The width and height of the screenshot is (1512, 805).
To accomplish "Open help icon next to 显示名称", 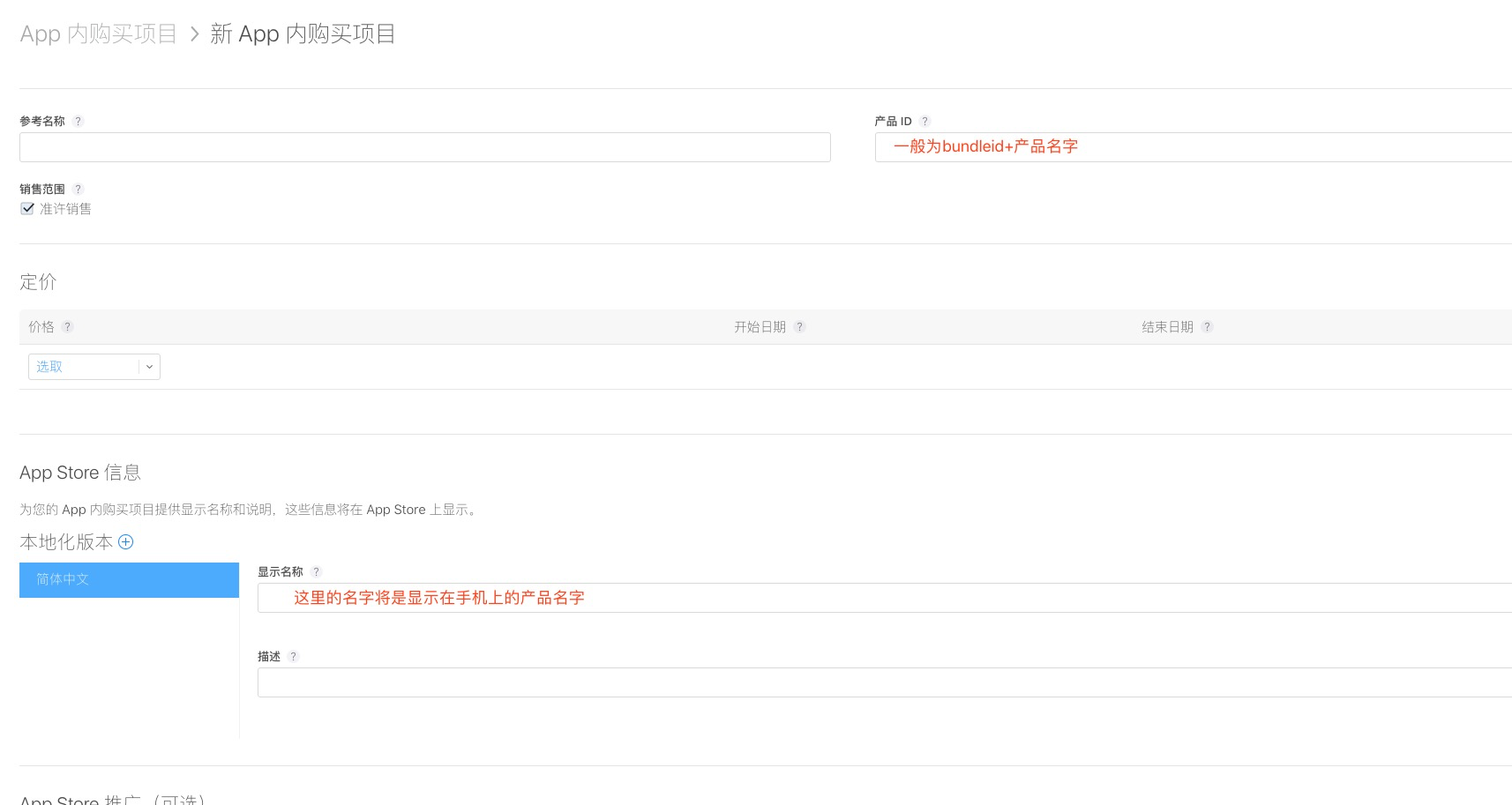I will 316,571.
